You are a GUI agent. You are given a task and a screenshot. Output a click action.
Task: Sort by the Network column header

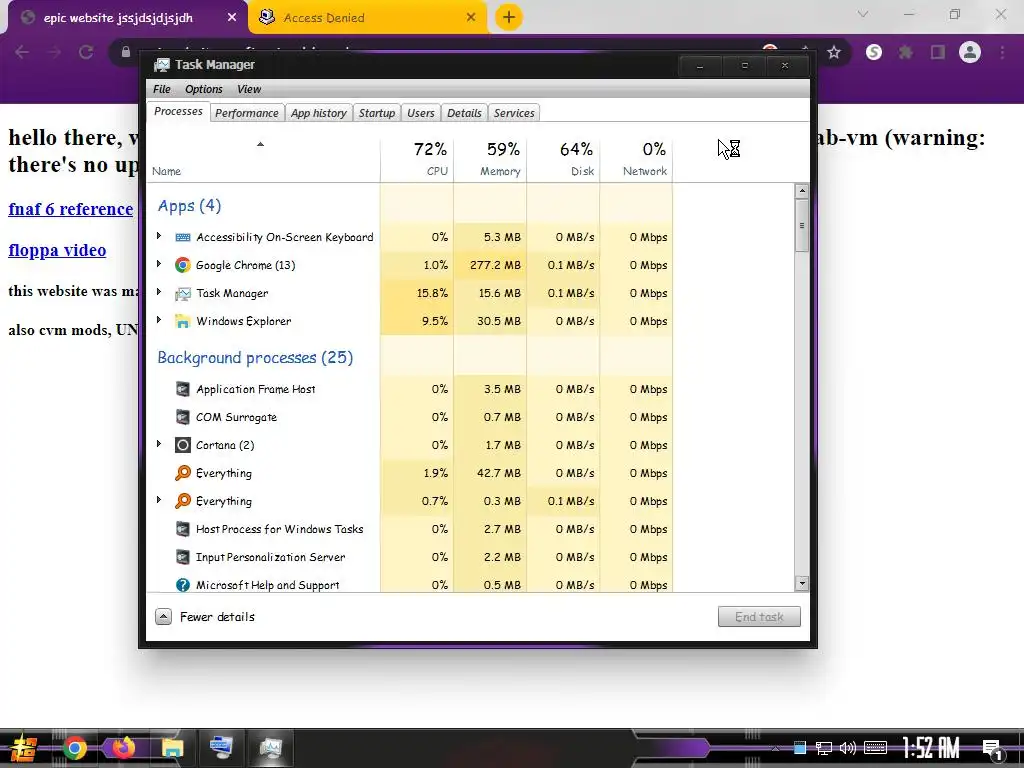point(636,159)
